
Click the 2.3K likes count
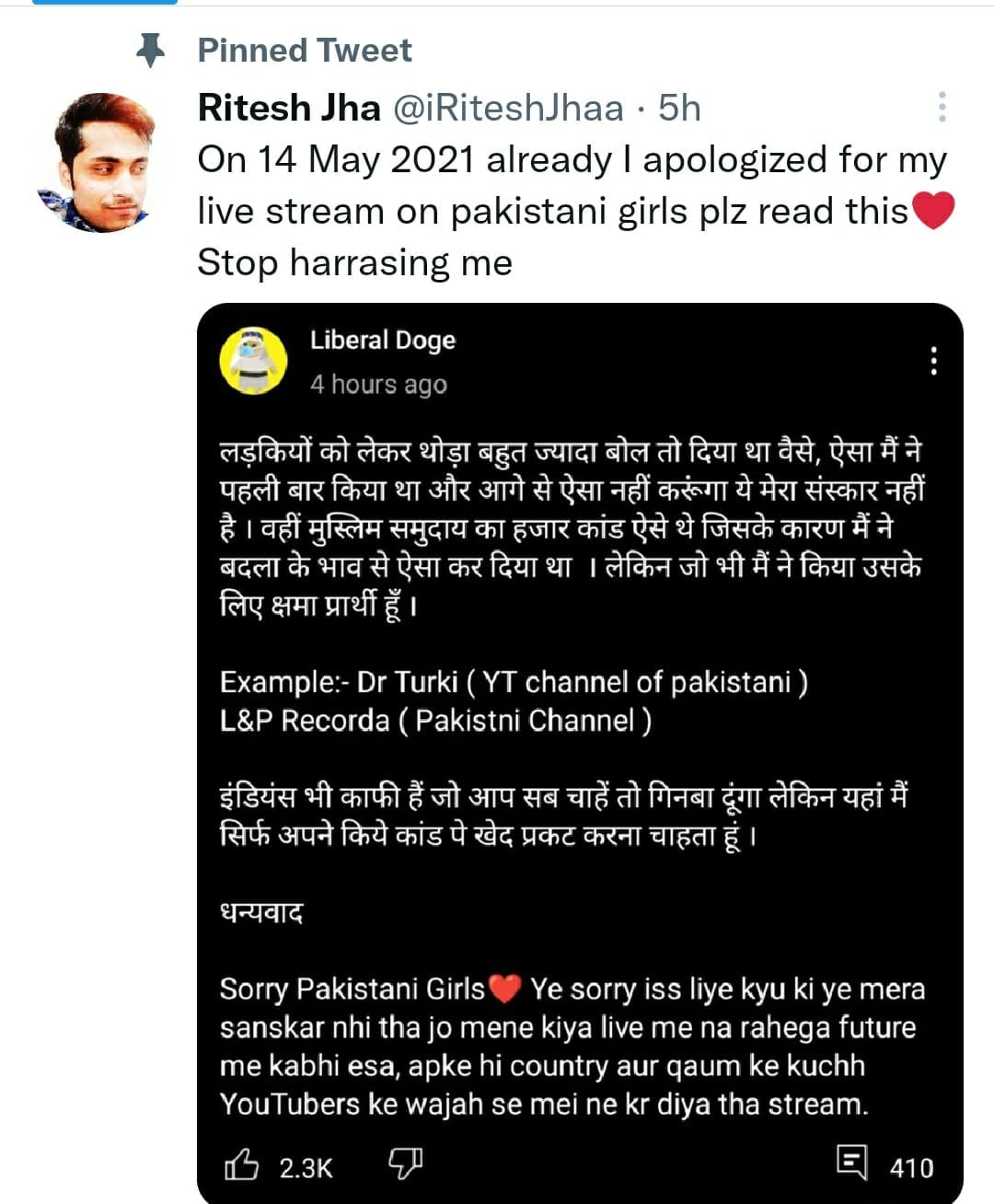pos(306,1167)
